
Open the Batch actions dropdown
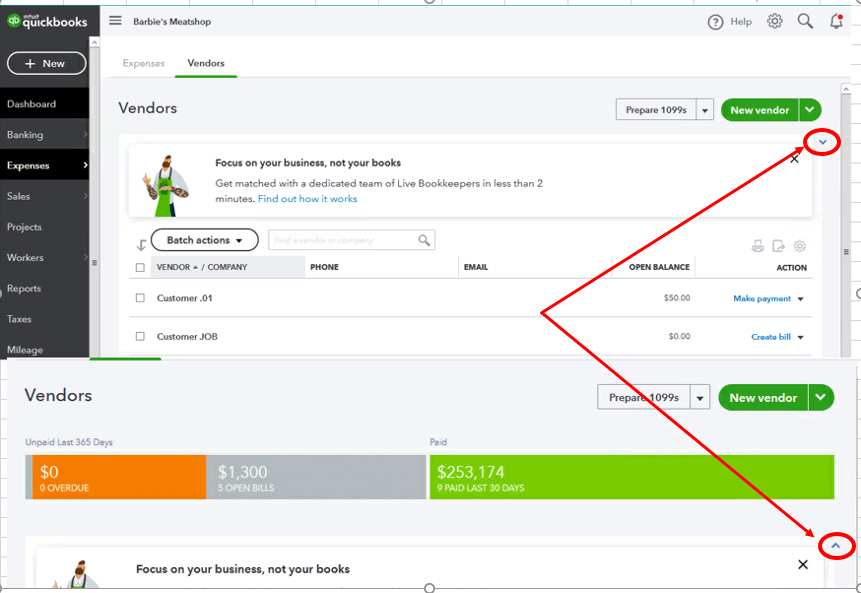pyautogui.click(x=204, y=240)
